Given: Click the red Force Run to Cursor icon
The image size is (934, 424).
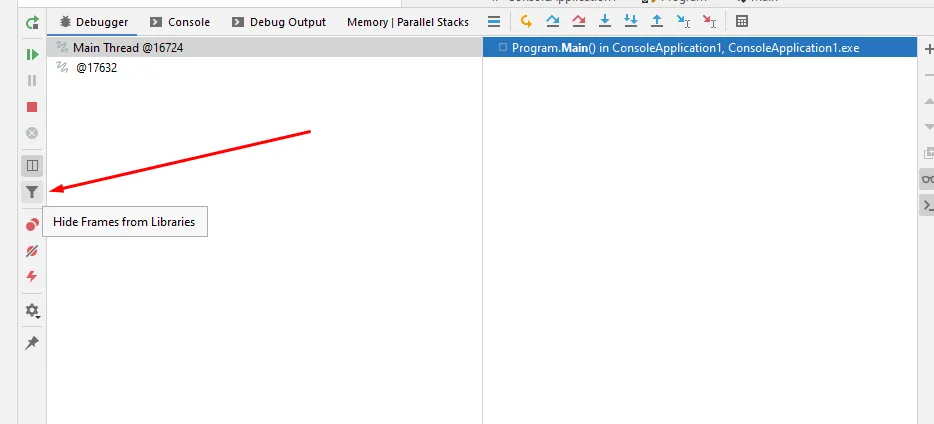Looking at the screenshot, I should (x=709, y=22).
